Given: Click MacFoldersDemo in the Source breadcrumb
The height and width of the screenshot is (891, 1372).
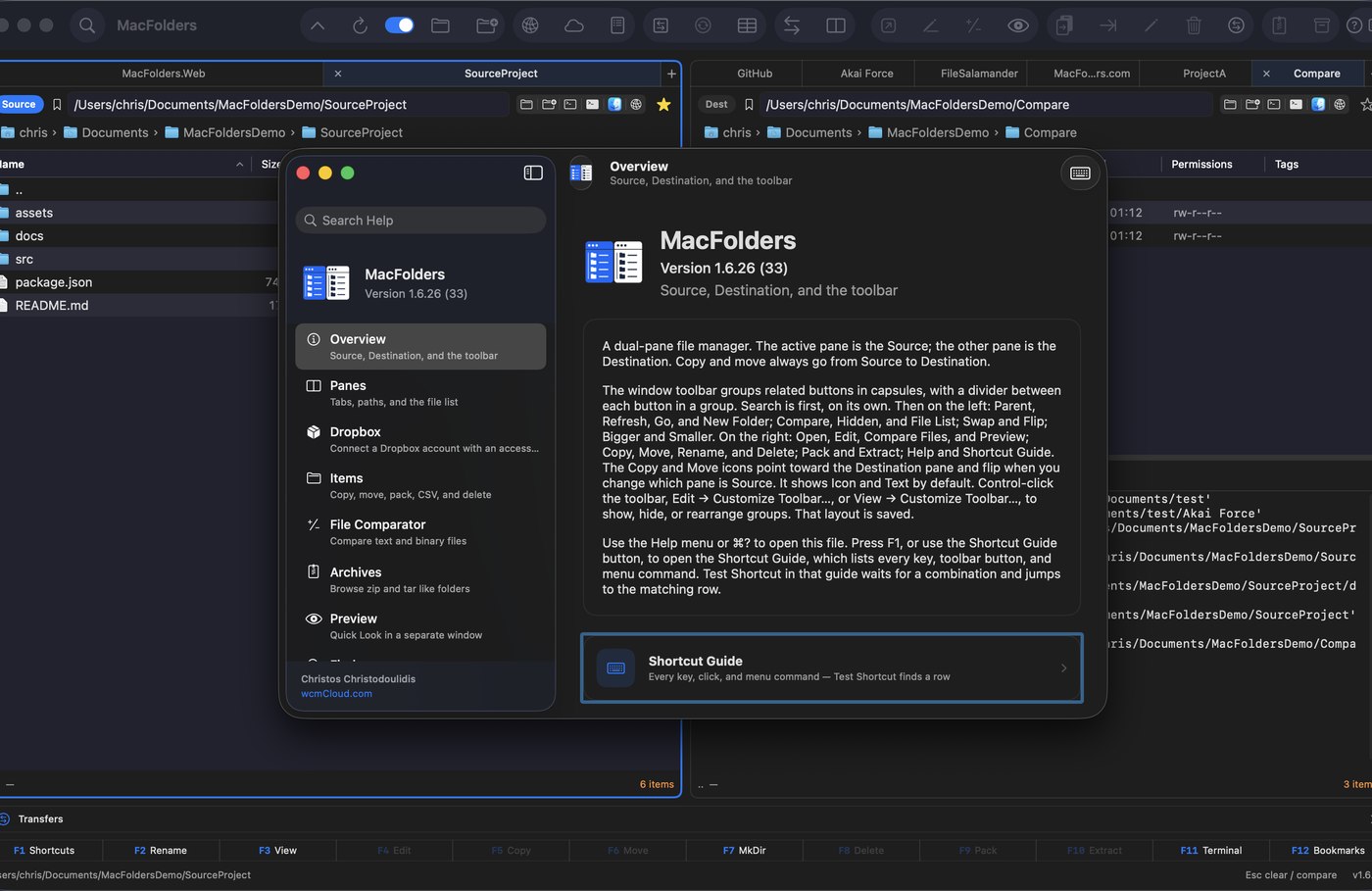Looking at the screenshot, I should (234, 132).
